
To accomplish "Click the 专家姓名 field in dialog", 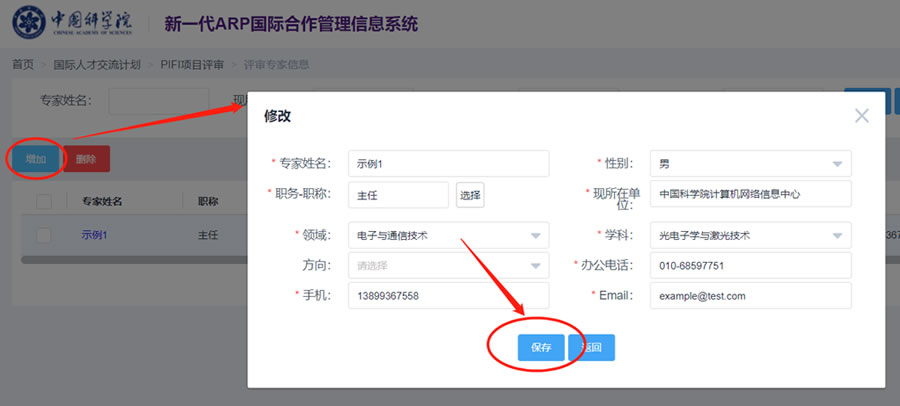I will (x=448, y=163).
